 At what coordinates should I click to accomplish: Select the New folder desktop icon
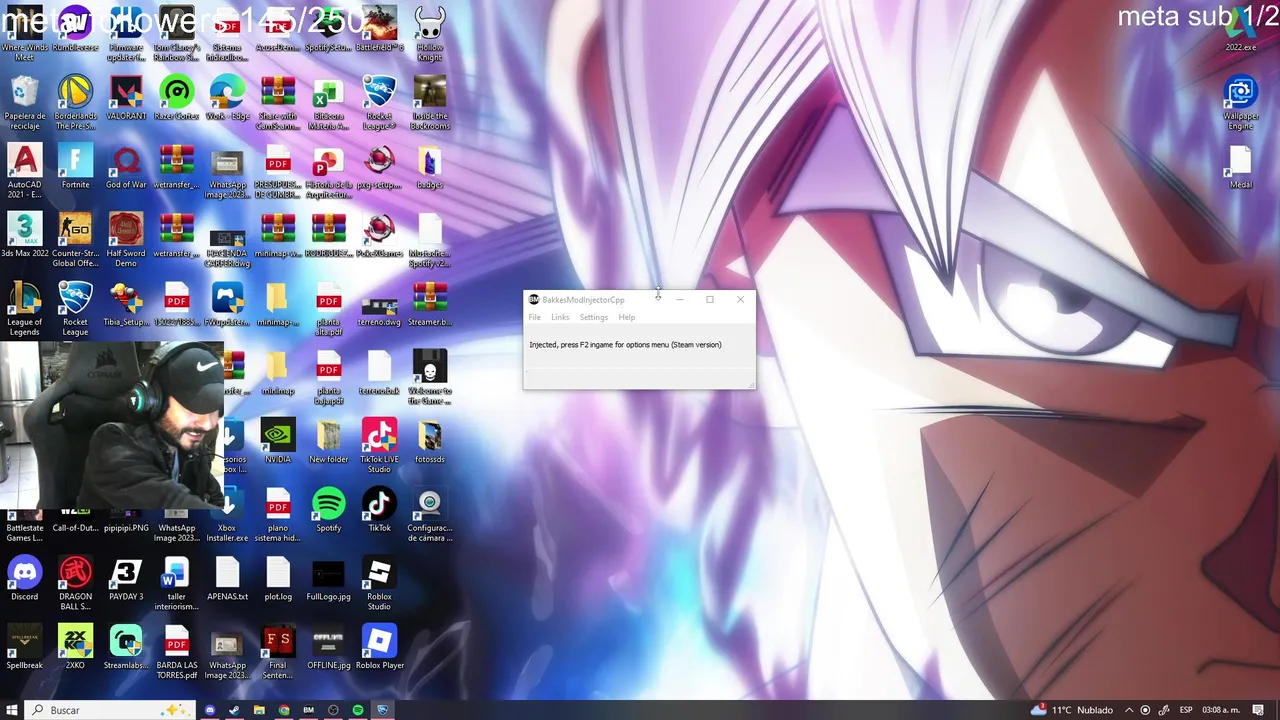coord(328,441)
